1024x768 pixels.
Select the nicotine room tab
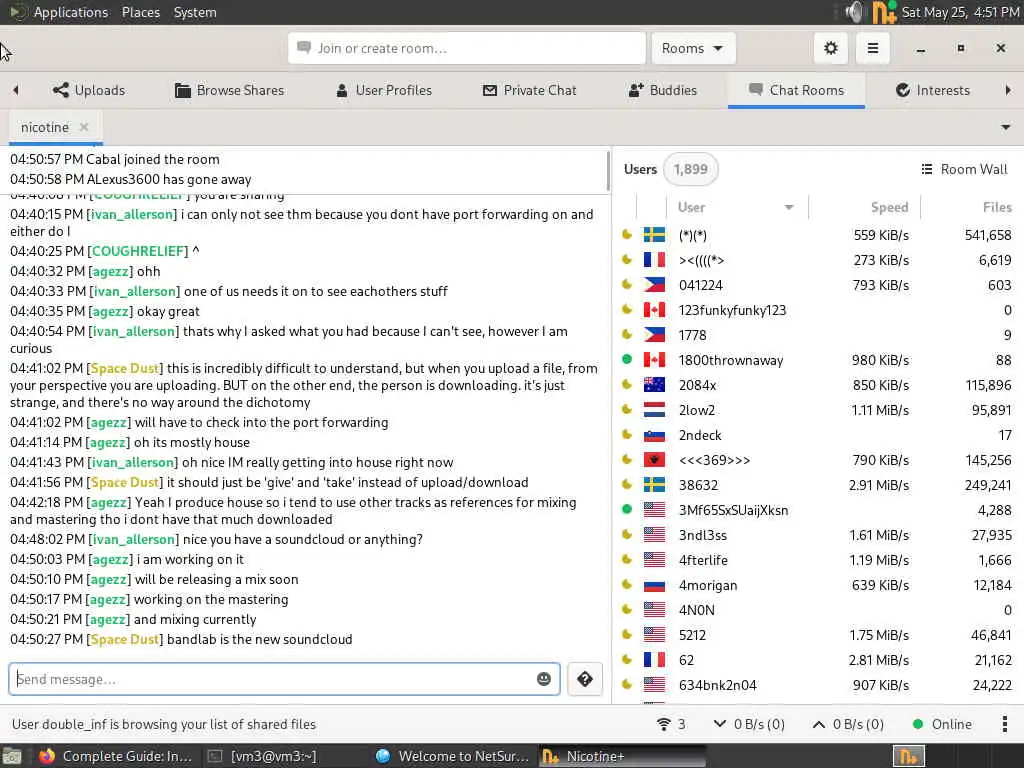45,127
